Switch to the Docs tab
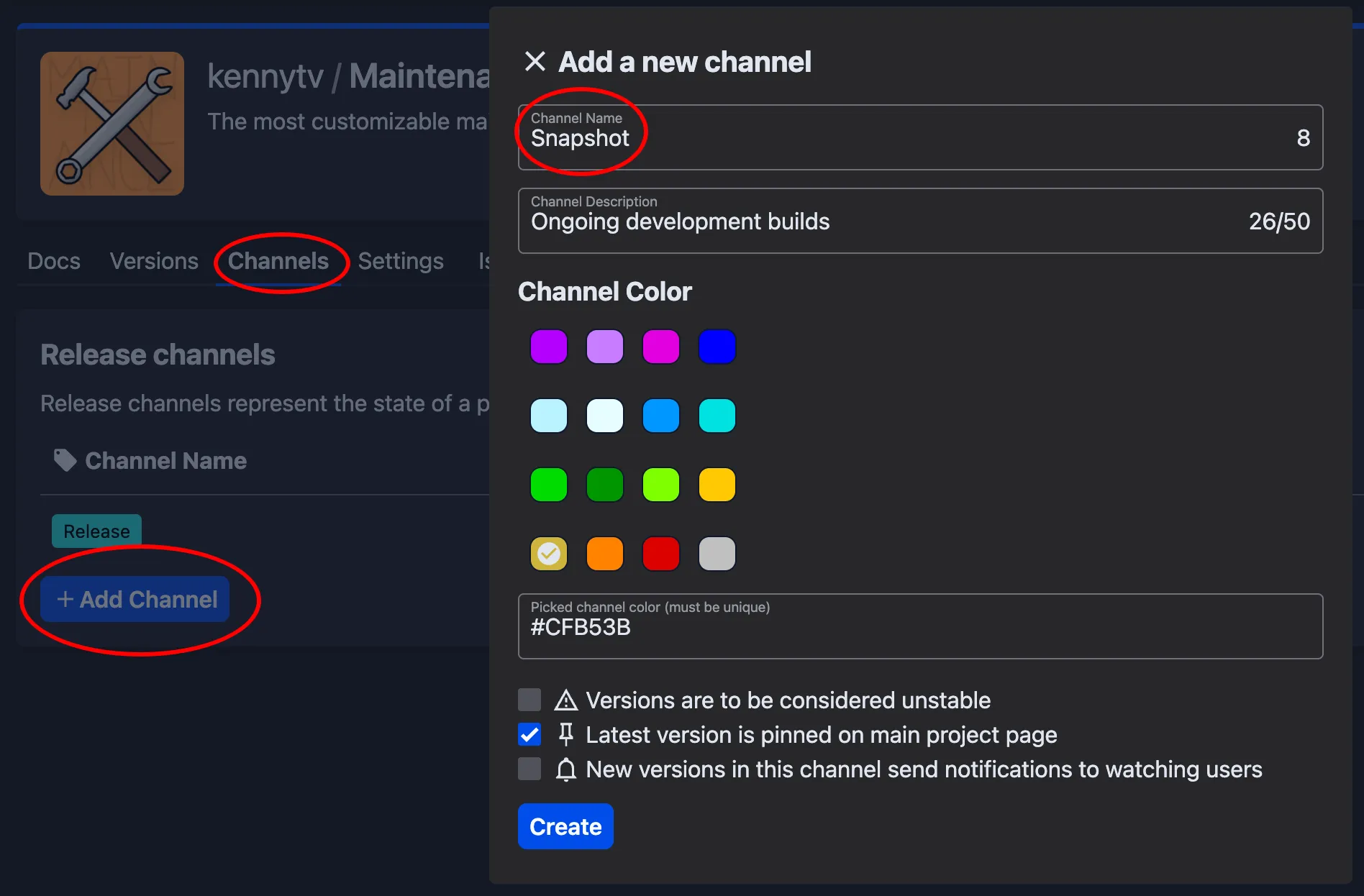Image resolution: width=1364 pixels, height=896 pixels. click(53, 261)
